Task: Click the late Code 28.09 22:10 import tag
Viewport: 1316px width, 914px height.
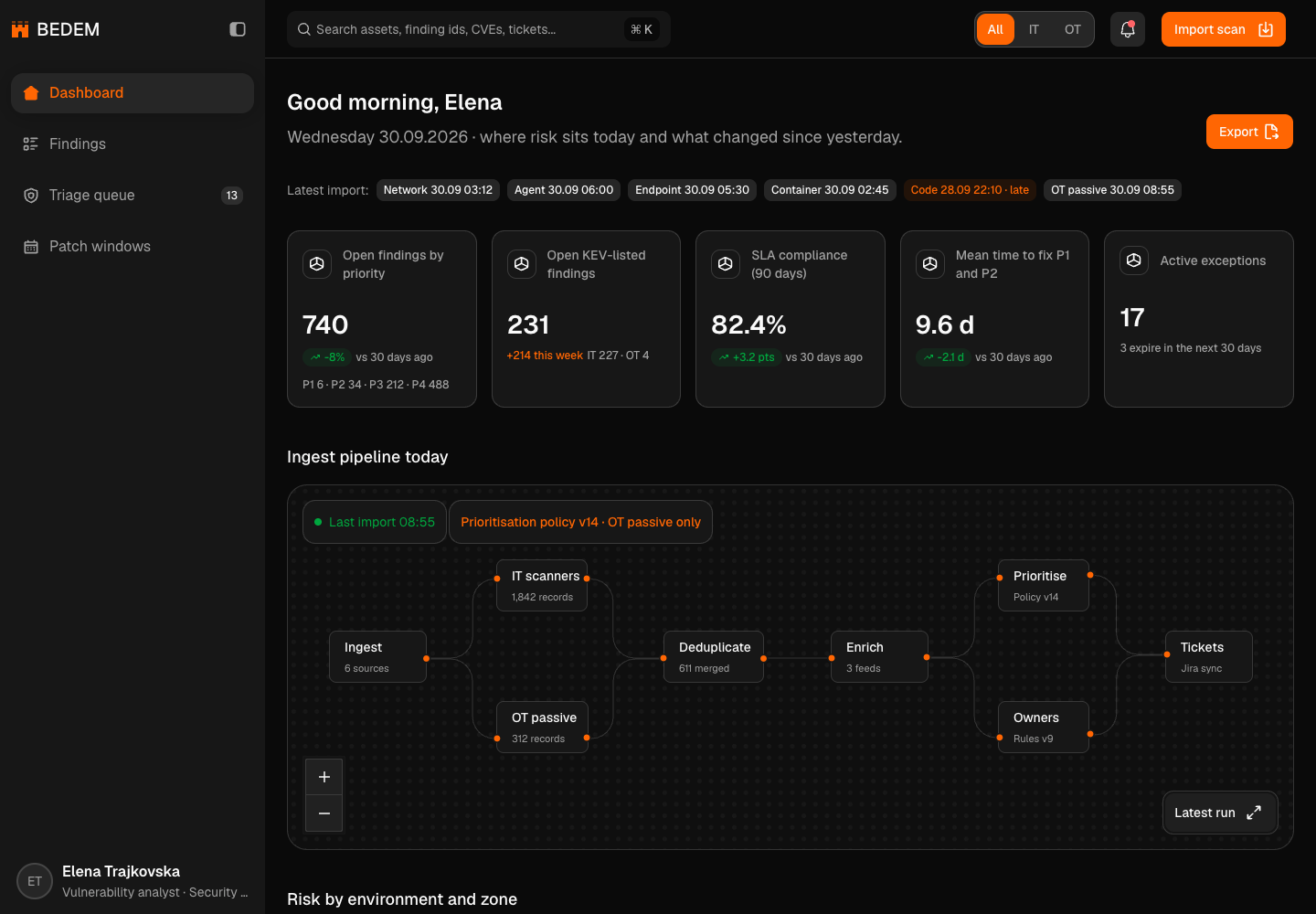Action: (x=970, y=190)
